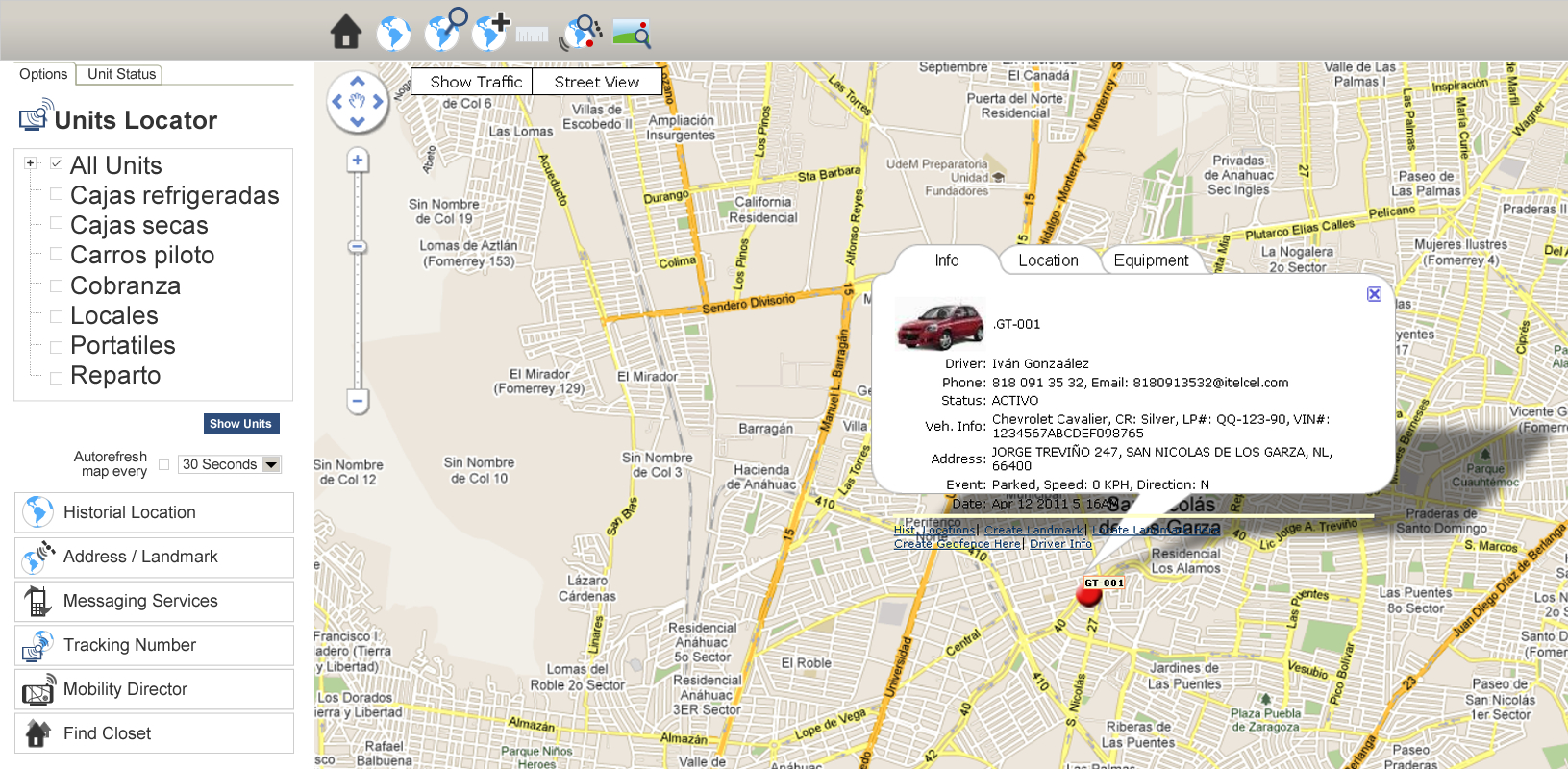Zoom out with the minus button

tap(358, 401)
